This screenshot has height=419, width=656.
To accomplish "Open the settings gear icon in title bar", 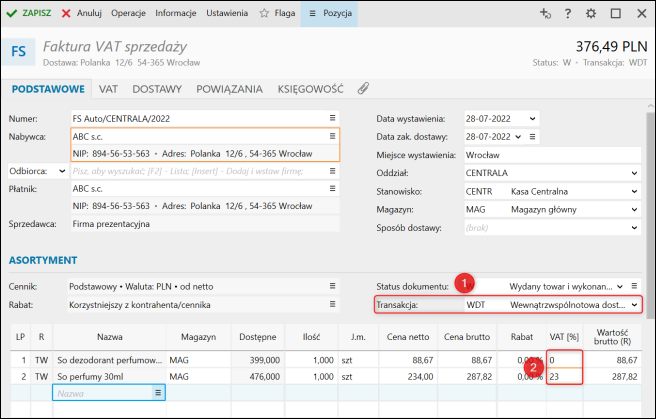I will pos(591,14).
